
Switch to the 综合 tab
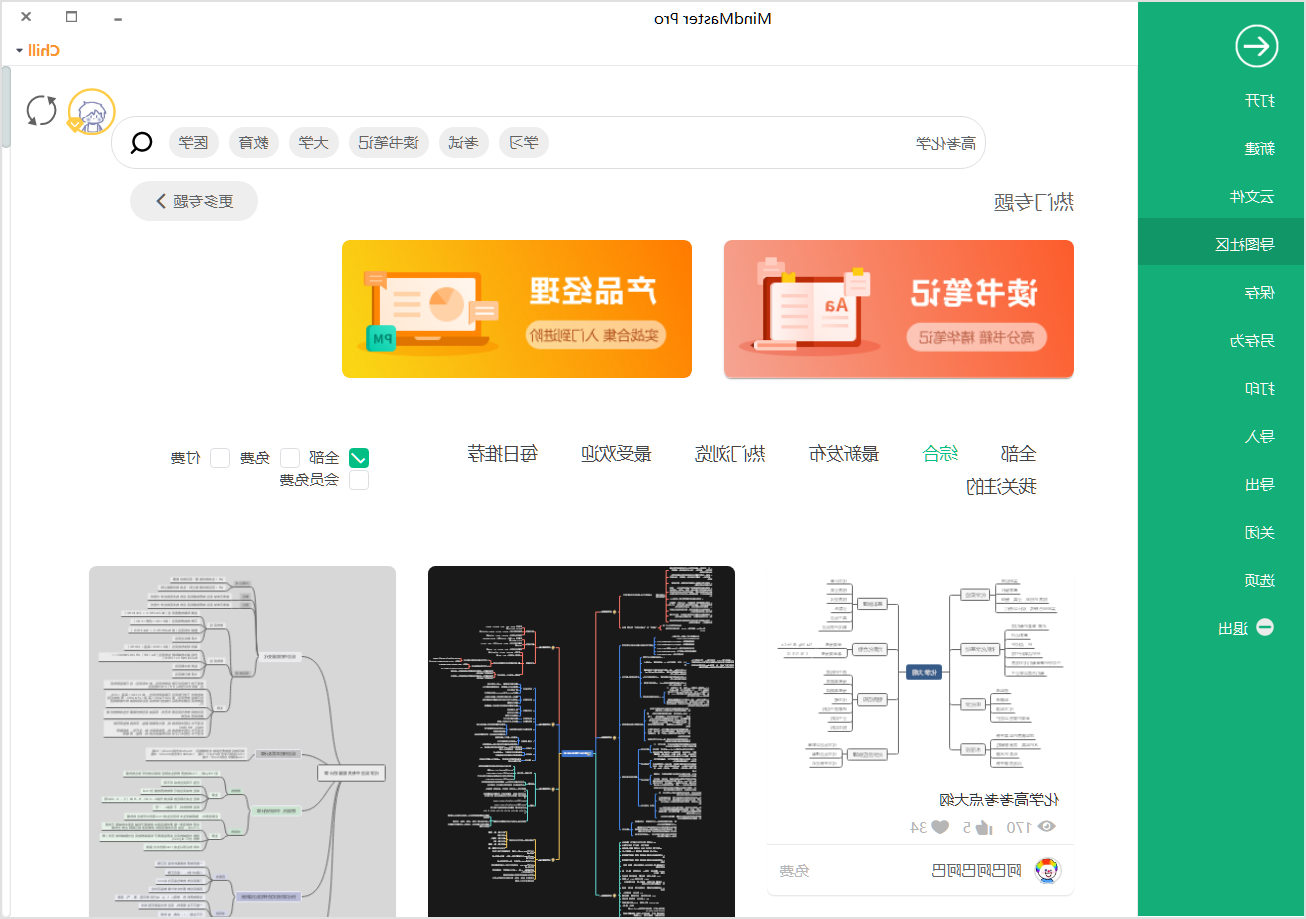[x=940, y=454]
